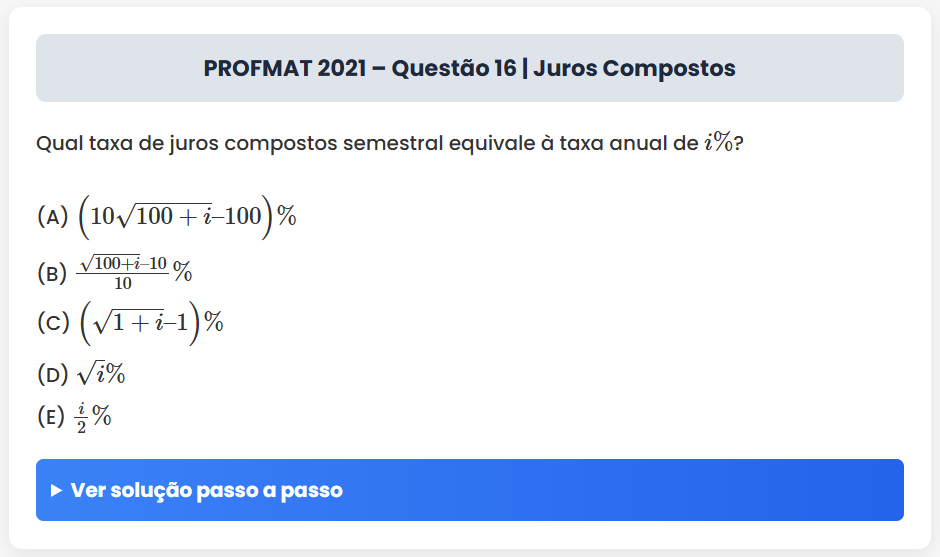Screen dimensions: 940x557
Task: Click the triangle arrow beside "Ver solução"
Action: pyautogui.click(x=56, y=491)
